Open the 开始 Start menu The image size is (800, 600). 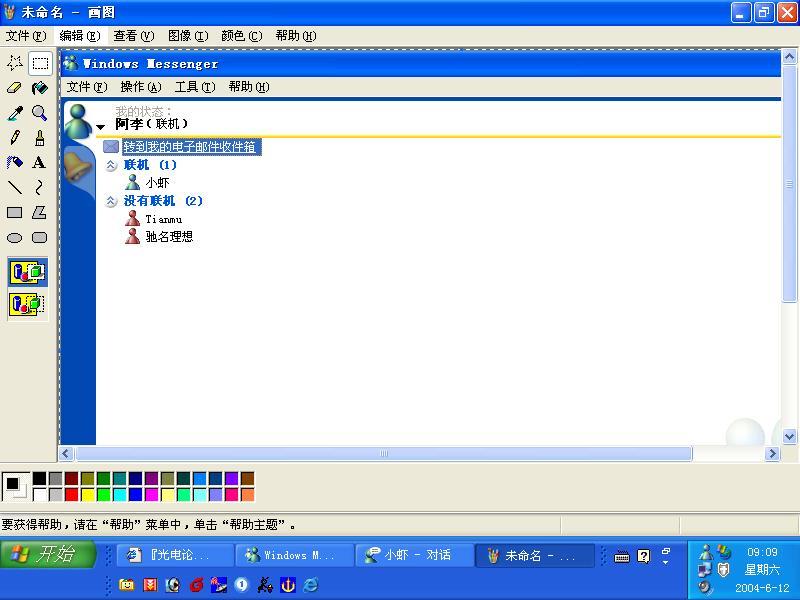(48, 554)
